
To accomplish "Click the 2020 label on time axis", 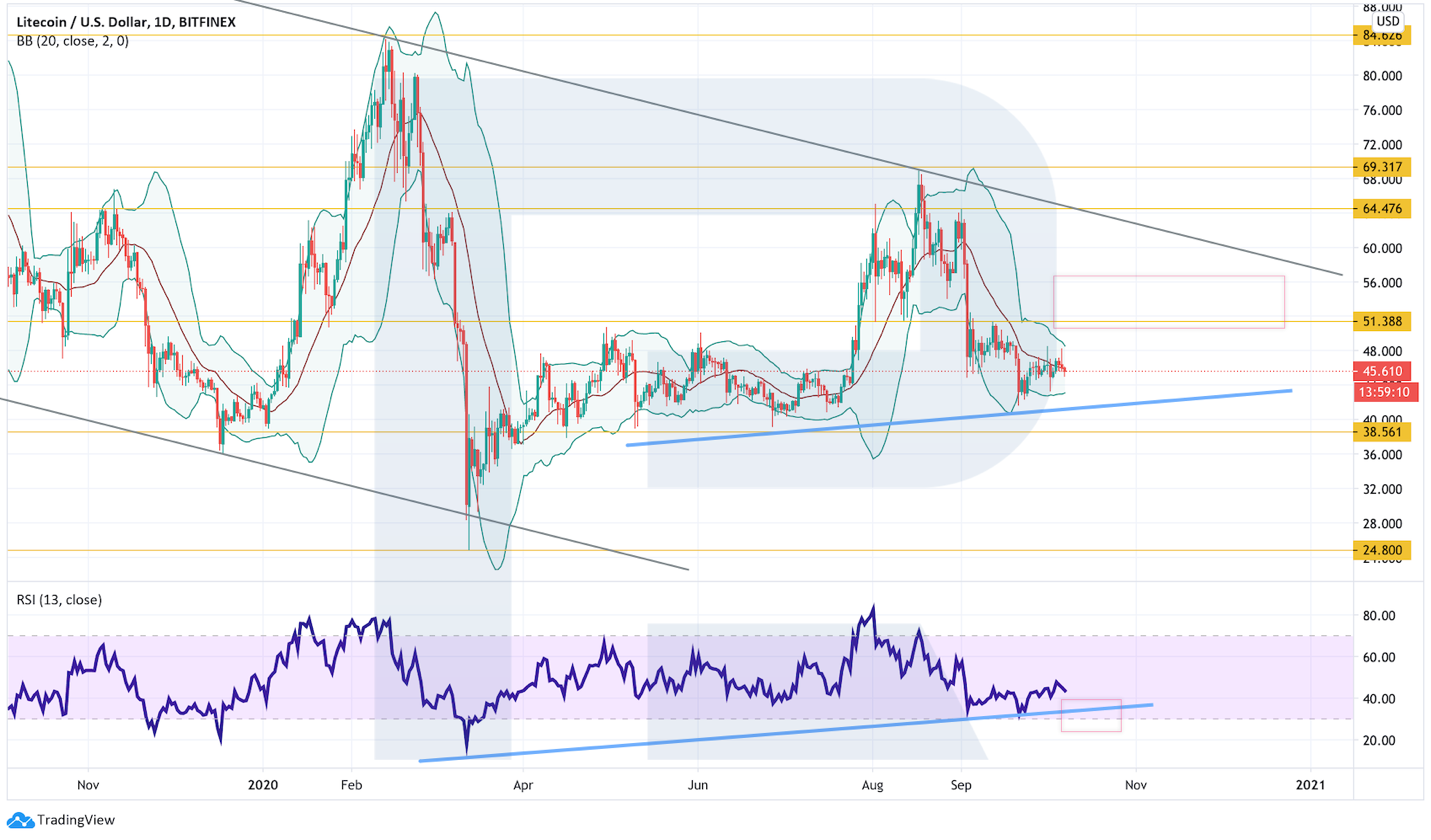I will [x=262, y=786].
